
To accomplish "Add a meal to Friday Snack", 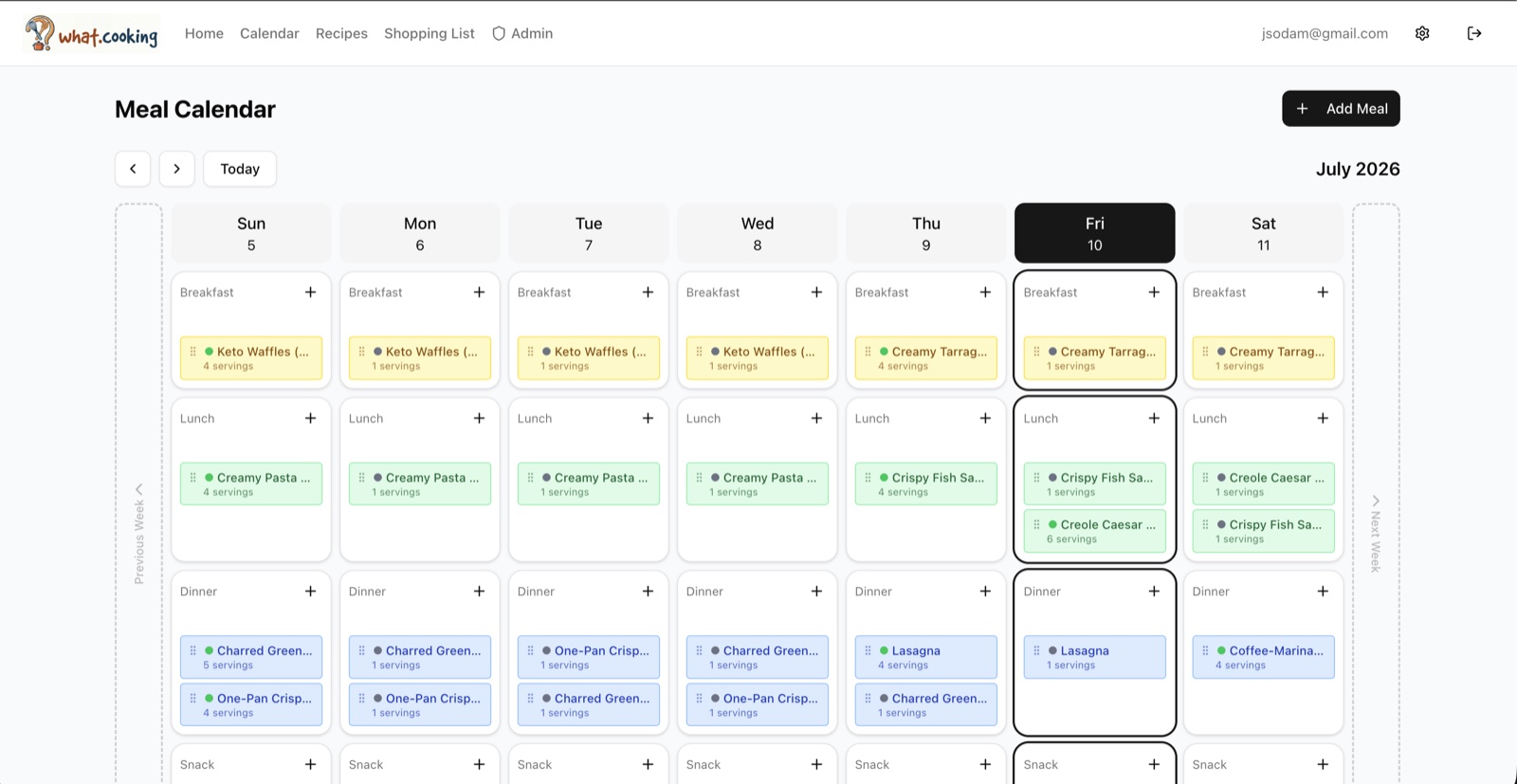I will coord(1154,764).
